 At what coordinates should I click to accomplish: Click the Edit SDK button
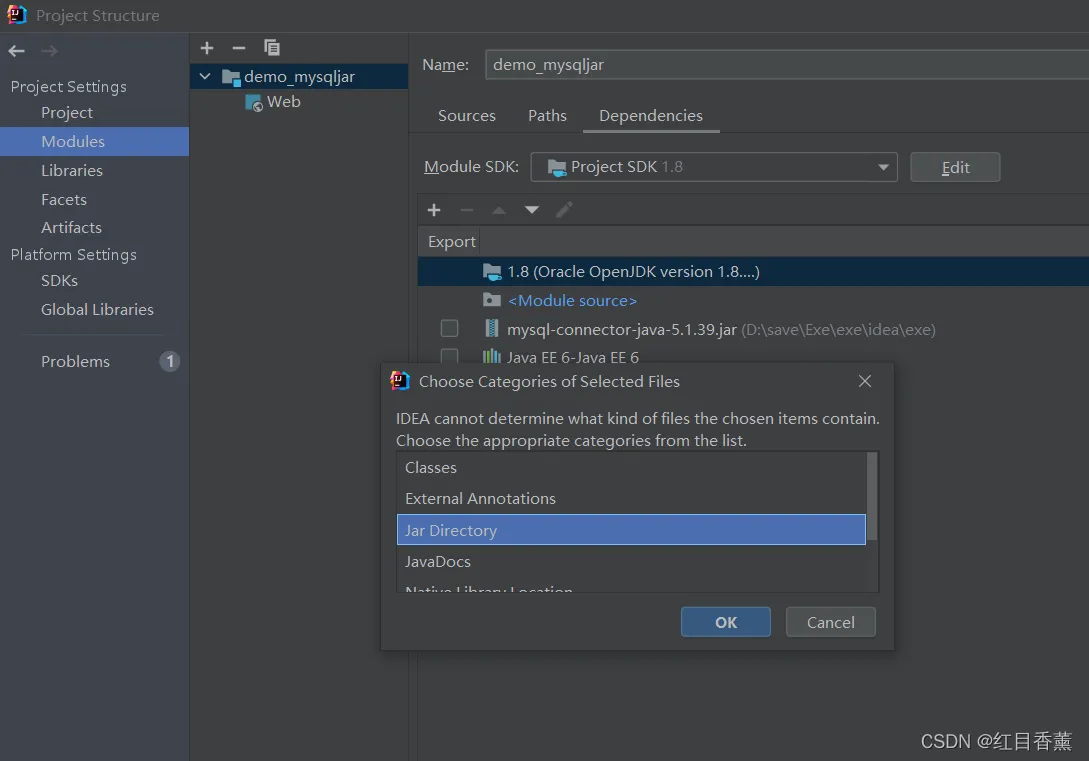(955, 167)
